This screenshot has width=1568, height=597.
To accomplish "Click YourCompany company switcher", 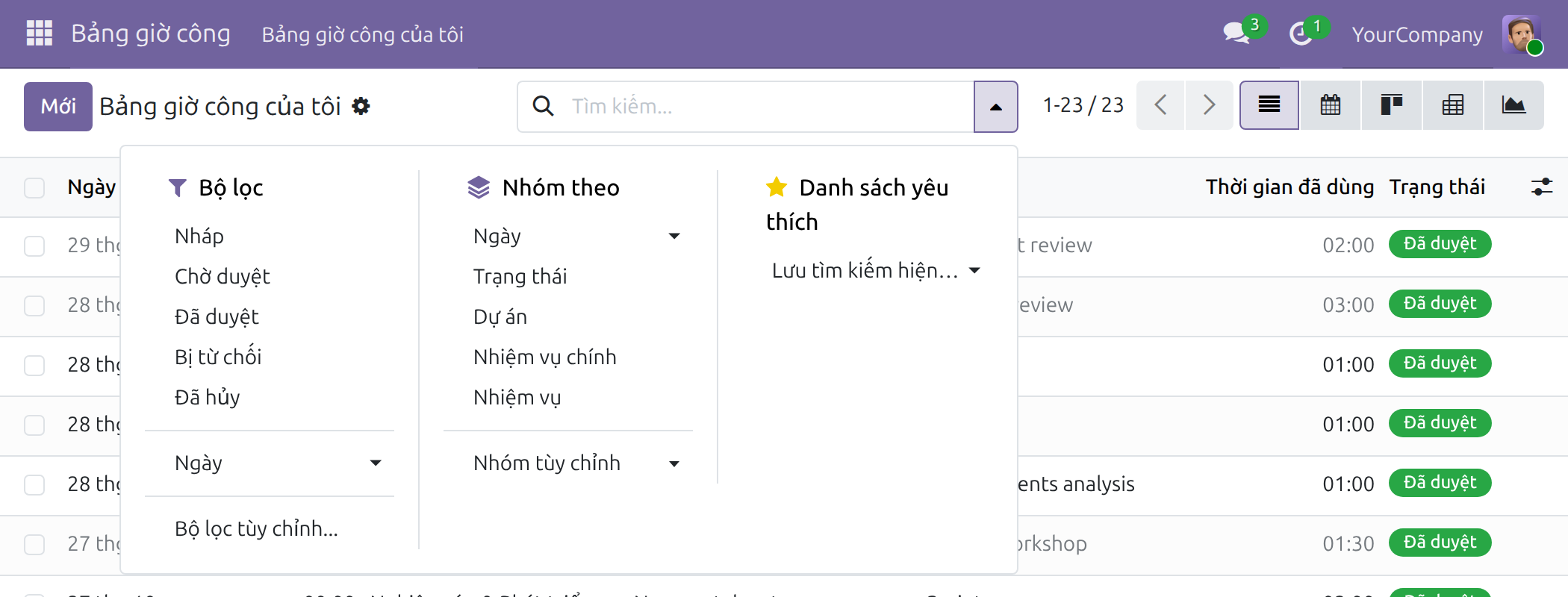I will (x=1417, y=34).
